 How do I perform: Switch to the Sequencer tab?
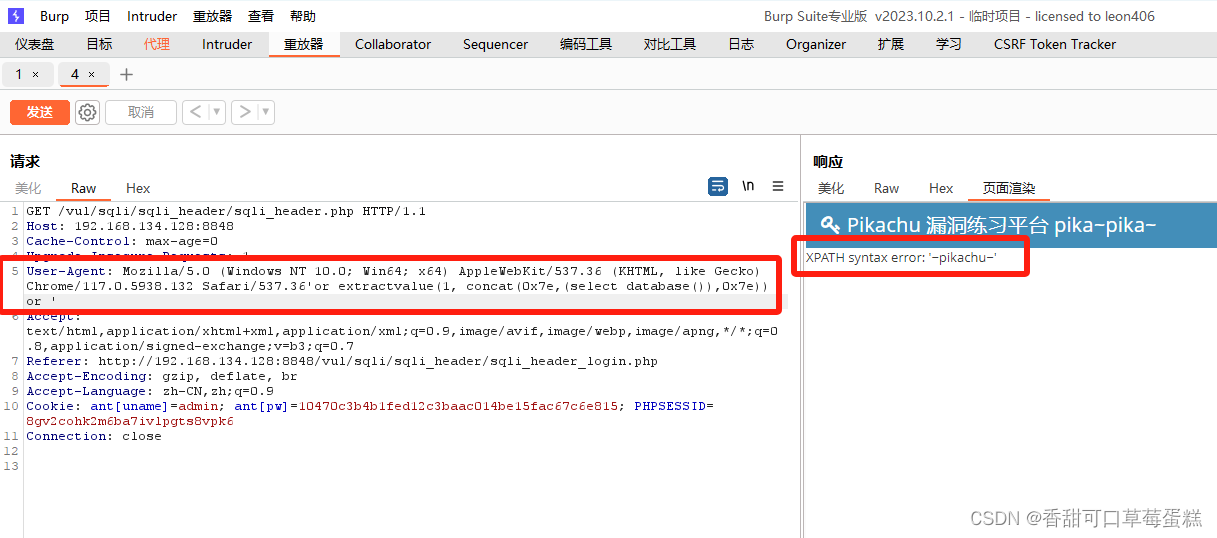tap(495, 44)
